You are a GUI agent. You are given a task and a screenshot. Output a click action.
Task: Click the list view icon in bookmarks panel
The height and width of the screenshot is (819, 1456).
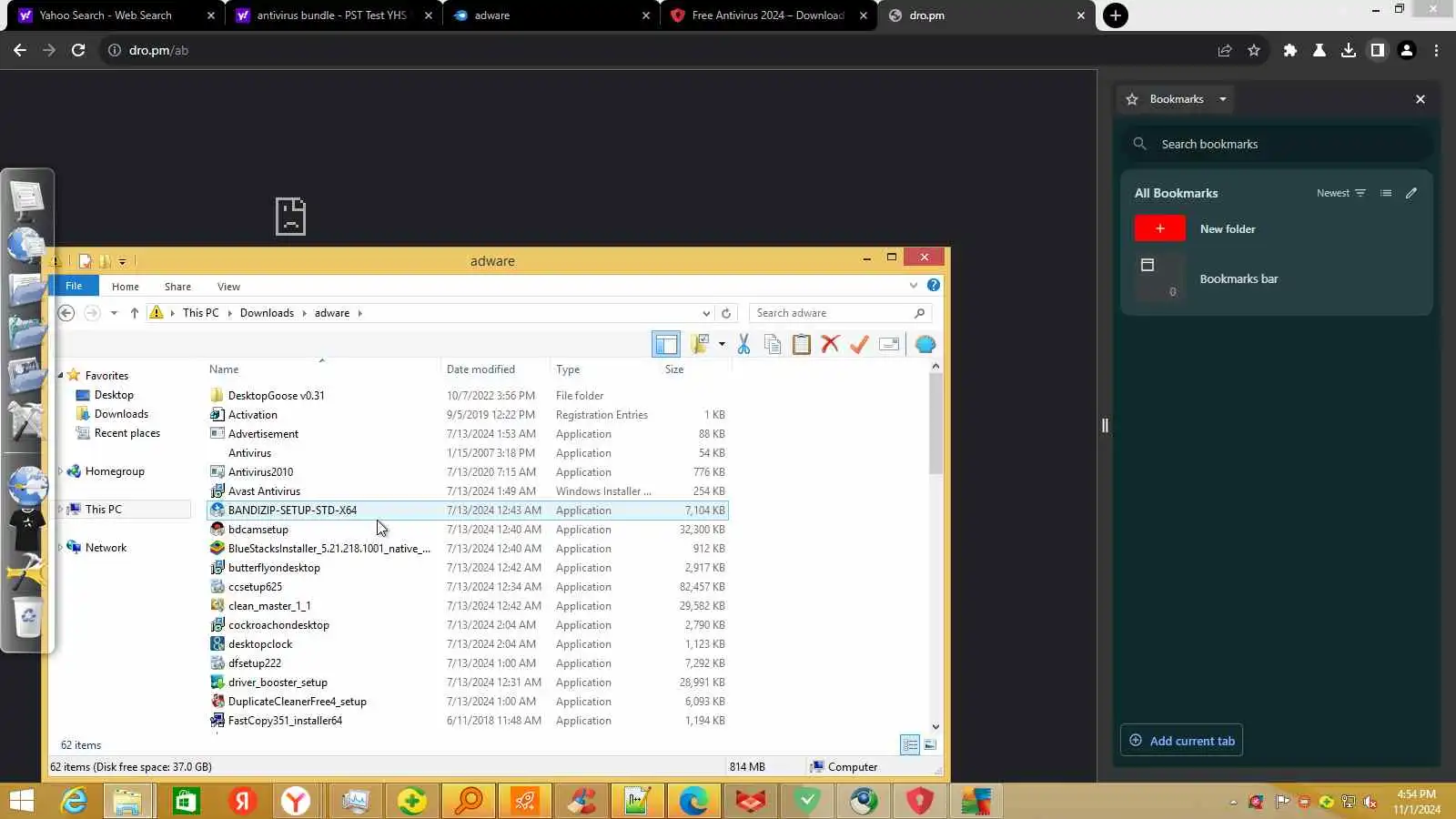click(x=1385, y=193)
